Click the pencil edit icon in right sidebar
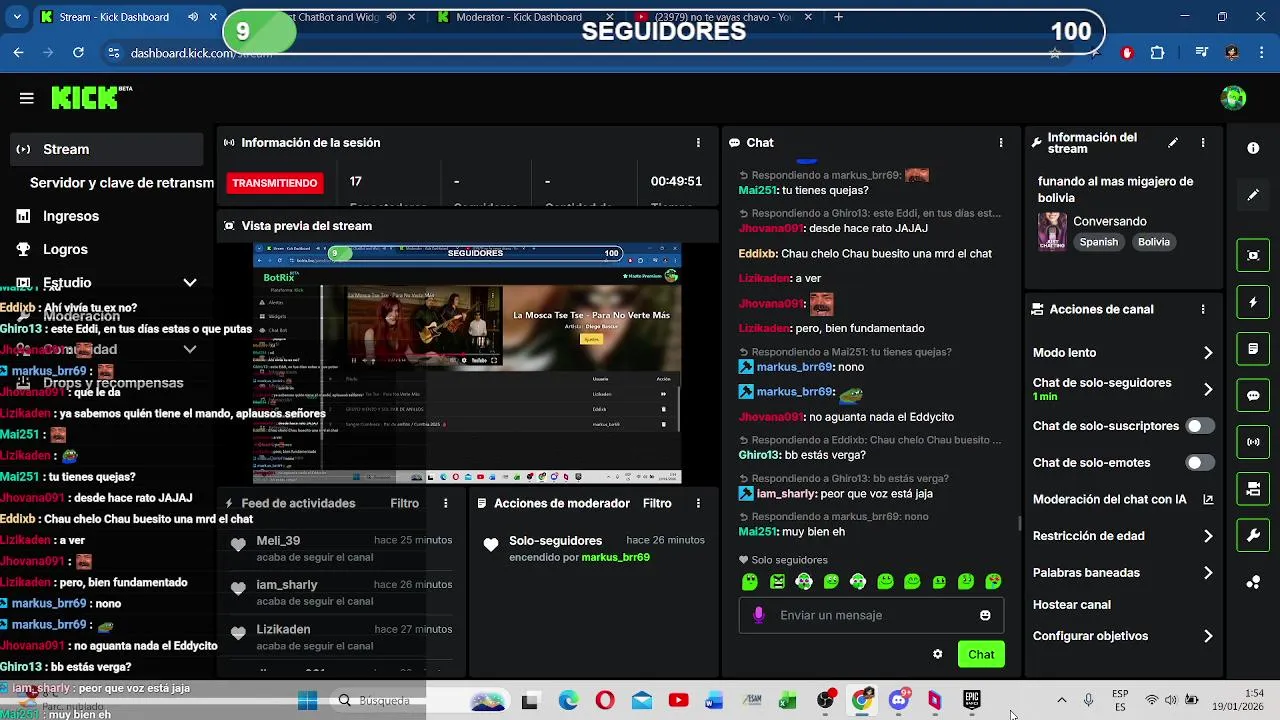 1253,195
